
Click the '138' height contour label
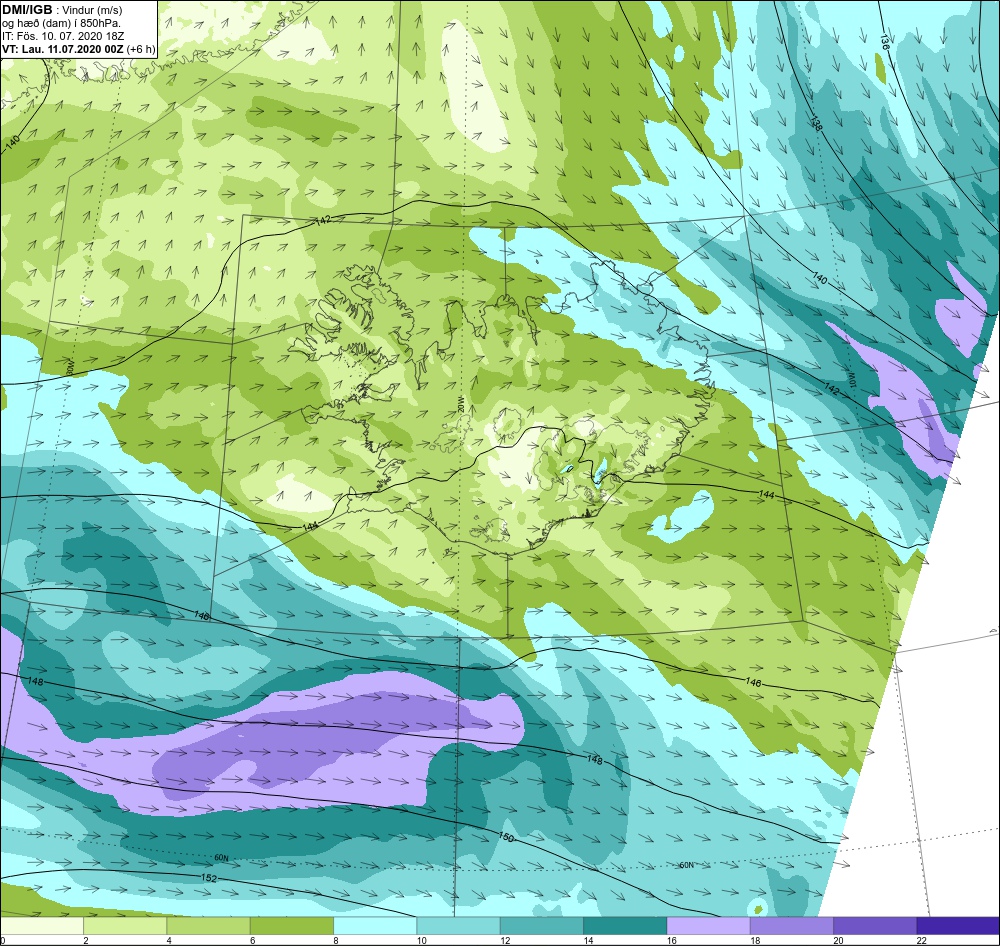(816, 122)
